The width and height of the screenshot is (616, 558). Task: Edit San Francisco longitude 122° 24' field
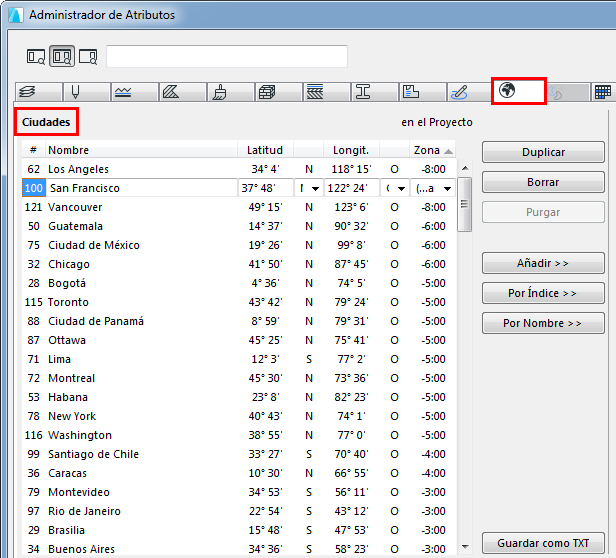click(352, 188)
